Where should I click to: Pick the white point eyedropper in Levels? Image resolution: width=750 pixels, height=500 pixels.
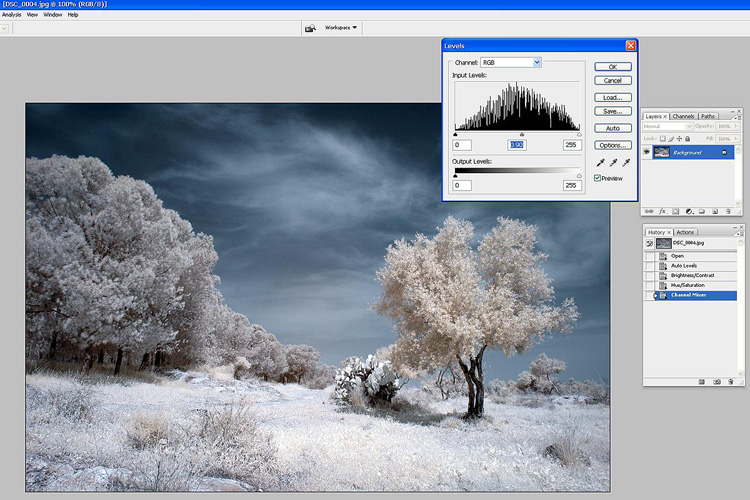[627, 162]
